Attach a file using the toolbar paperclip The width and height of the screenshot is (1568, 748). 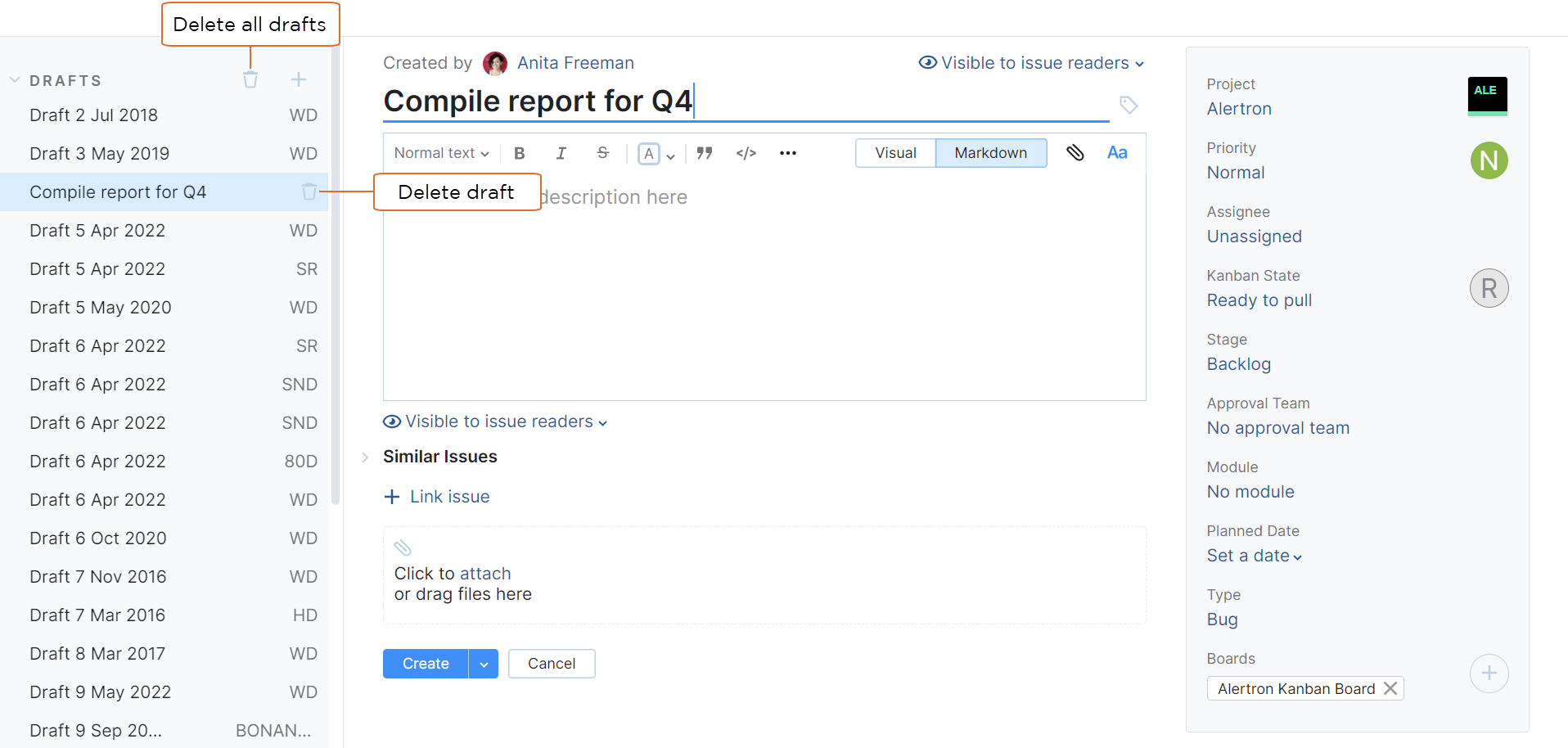(1075, 153)
